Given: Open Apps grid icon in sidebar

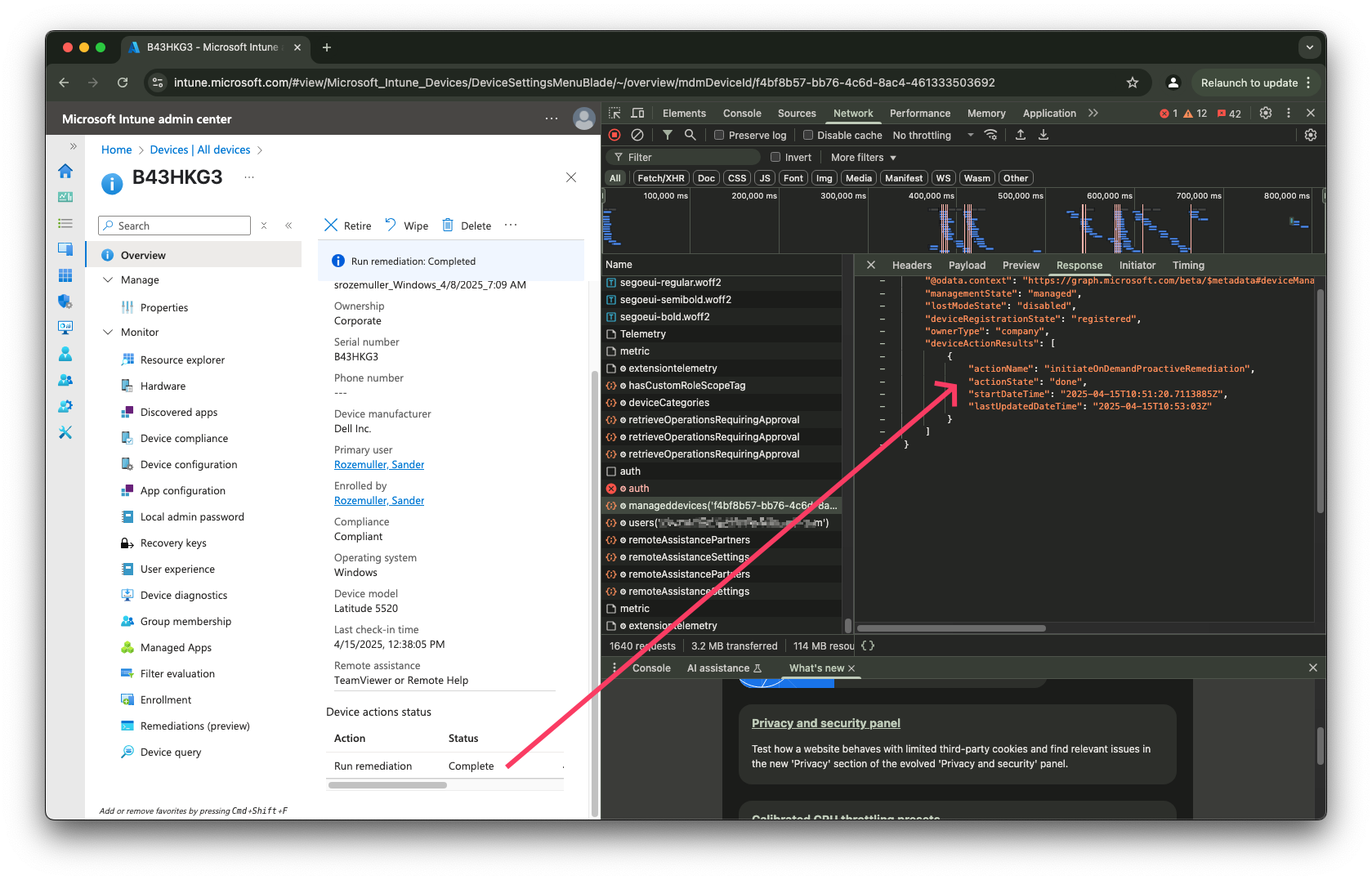Looking at the screenshot, I should point(65,275).
